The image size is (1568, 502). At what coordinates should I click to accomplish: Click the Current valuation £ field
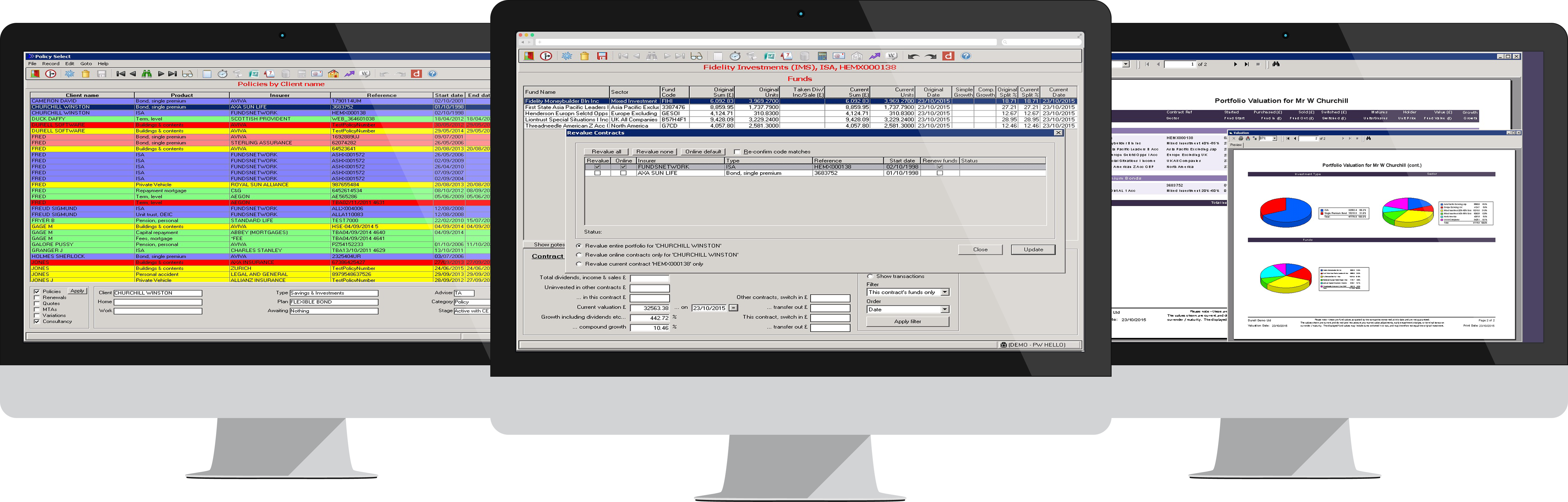(x=650, y=308)
